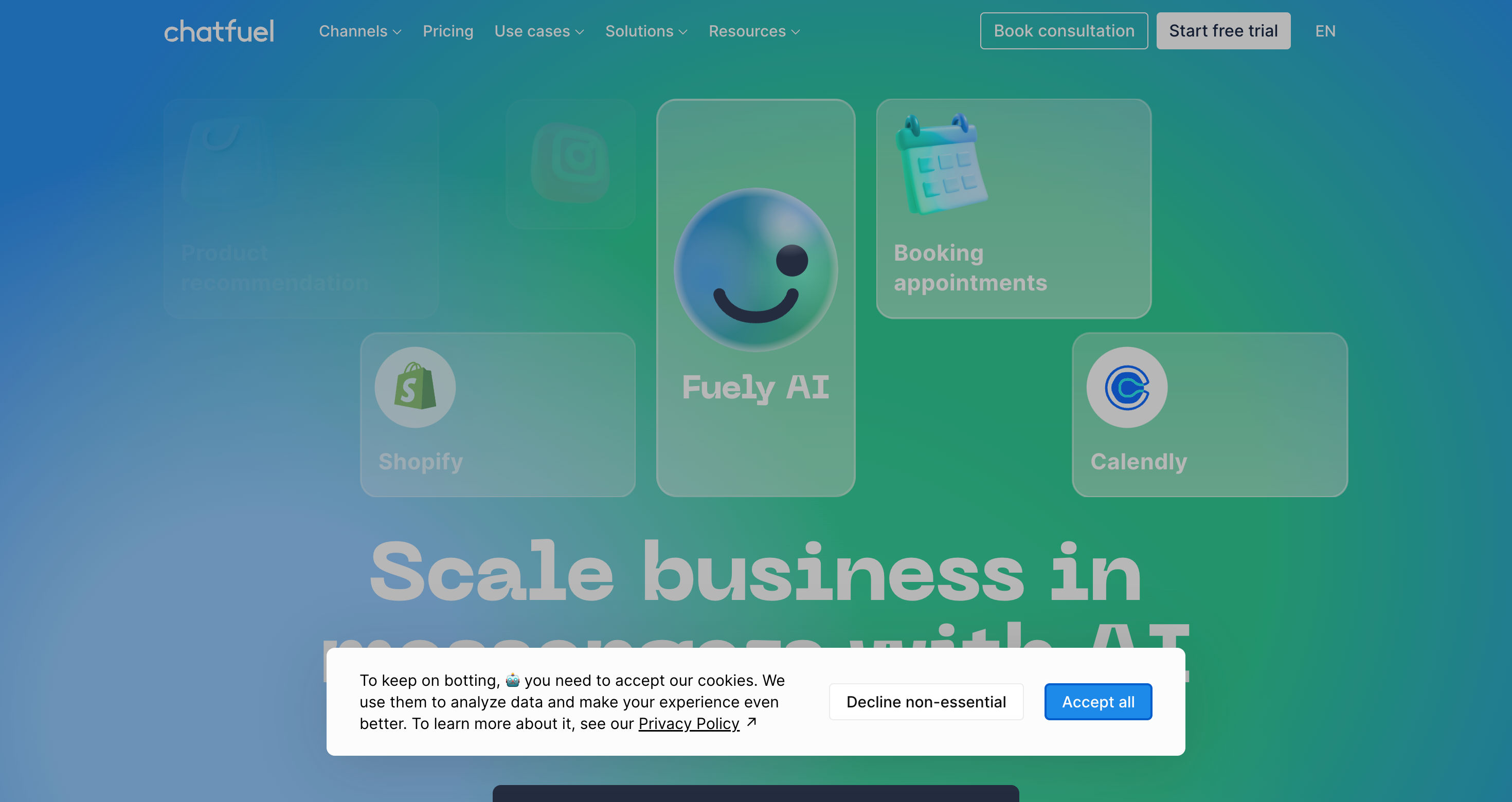Accept all cookies
The height and width of the screenshot is (802, 1512).
click(x=1097, y=702)
